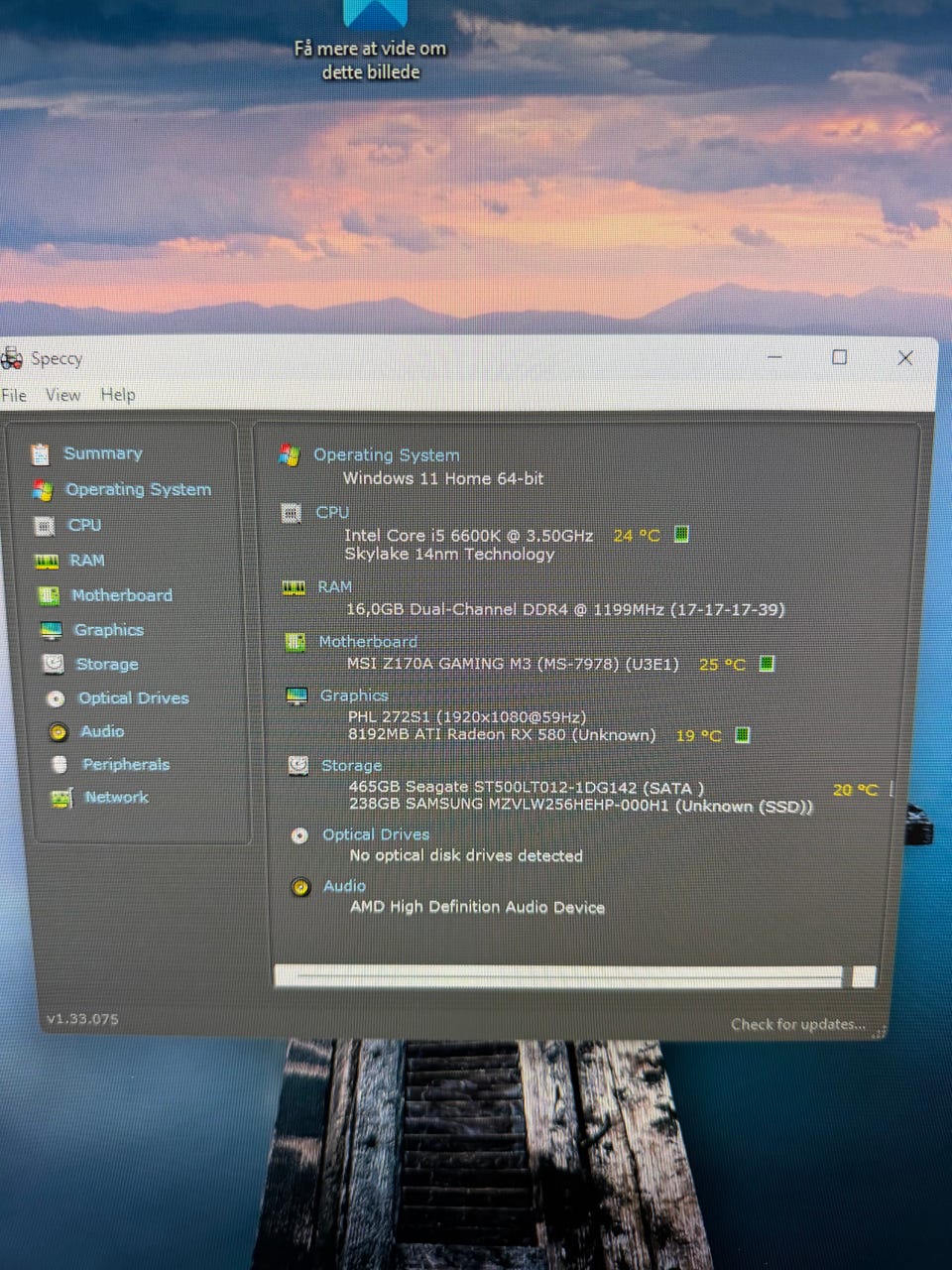
Task: Minimize the Speccy window
Action: 774,357
